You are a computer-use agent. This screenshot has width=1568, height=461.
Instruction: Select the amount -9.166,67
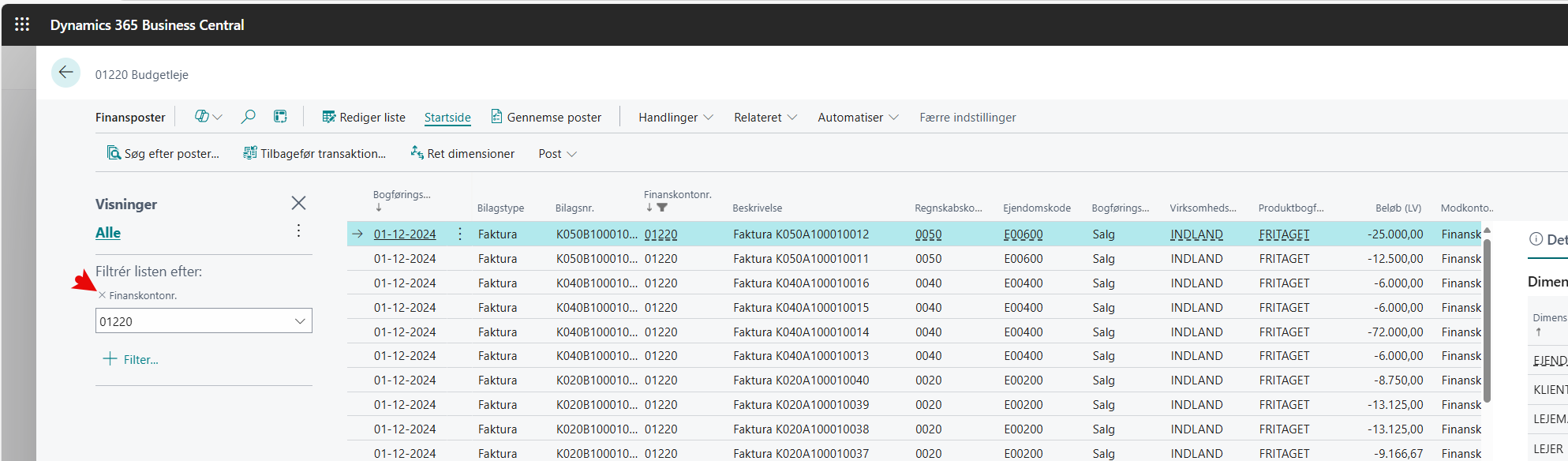pos(1398,453)
